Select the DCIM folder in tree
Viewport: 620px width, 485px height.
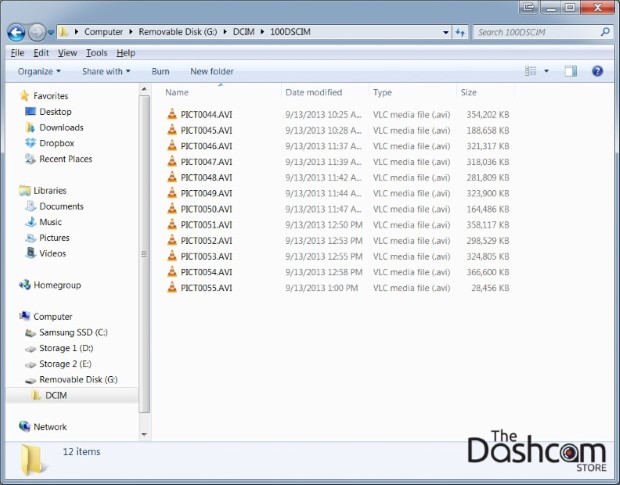[x=57, y=395]
